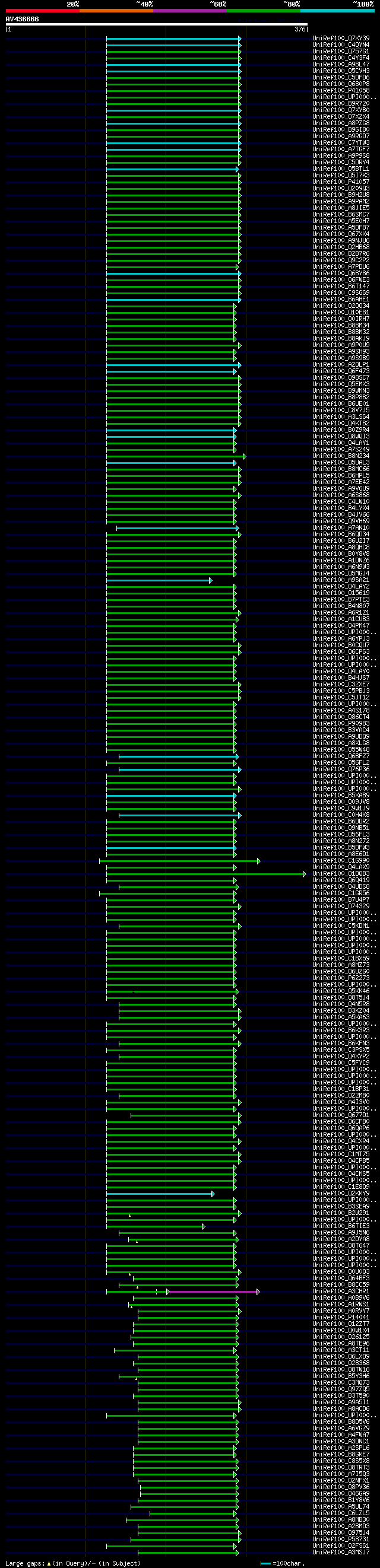Open hit UniRef100_Q6LXD9
The width and height of the screenshot is (380, 1568).
[x=341, y=1357]
